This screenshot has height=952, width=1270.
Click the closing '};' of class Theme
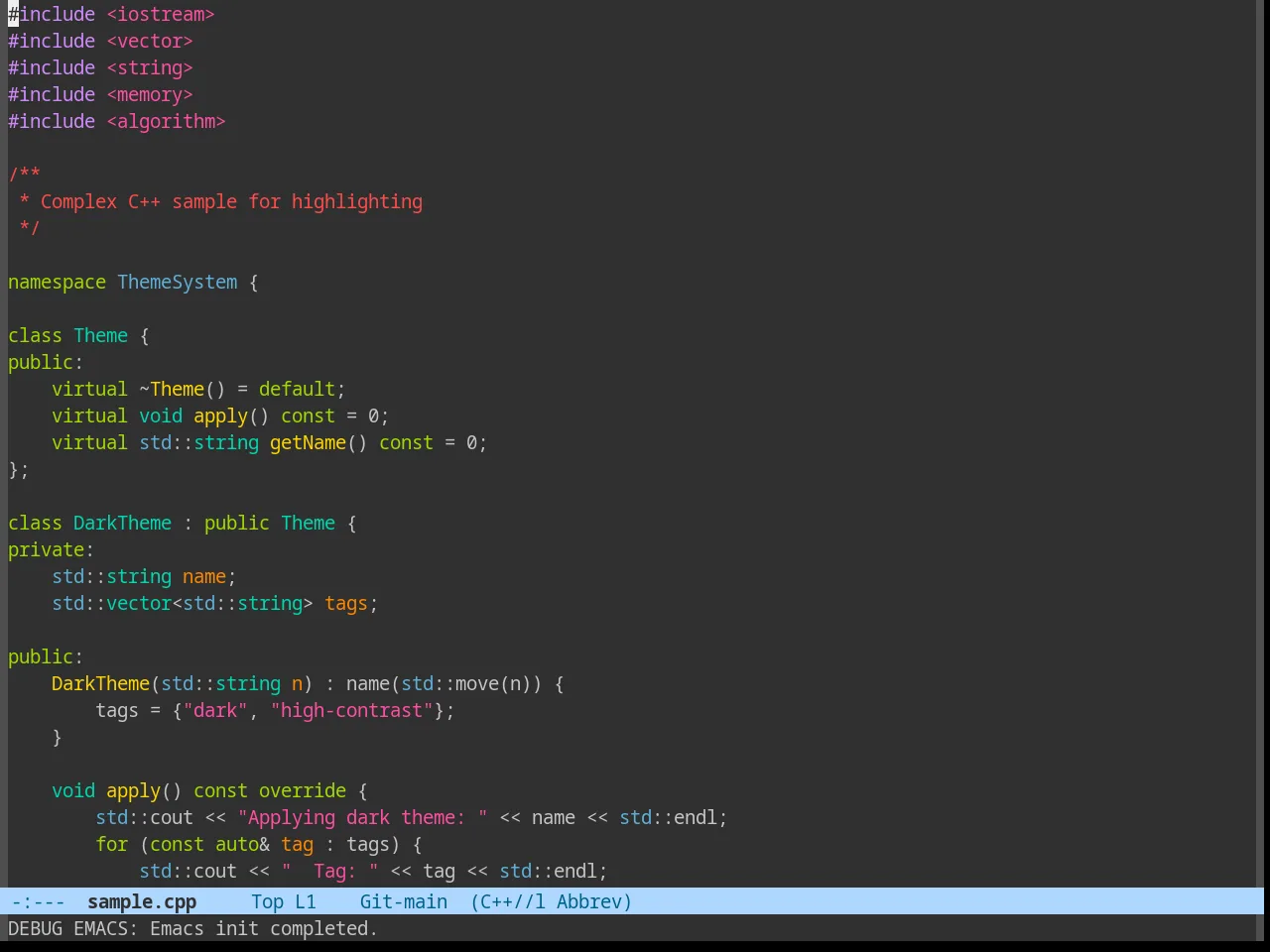click(19, 469)
